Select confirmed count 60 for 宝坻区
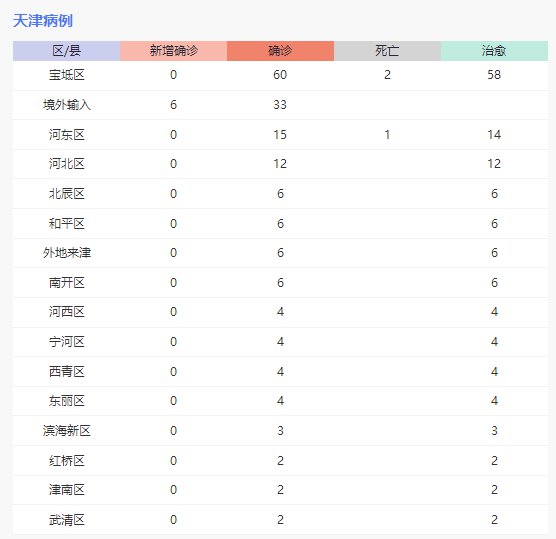 (x=280, y=75)
